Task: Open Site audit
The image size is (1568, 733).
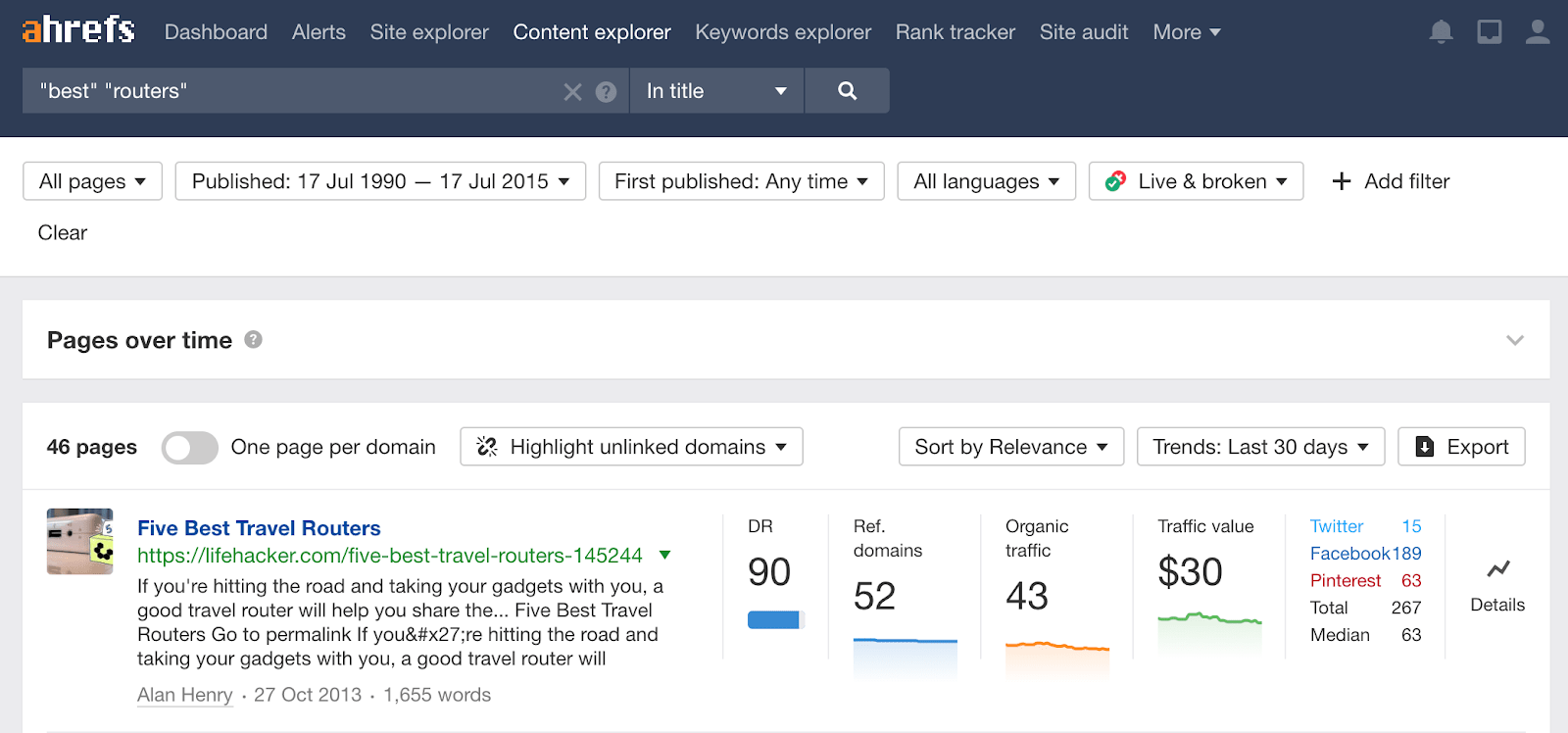Action: pyautogui.click(x=1084, y=32)
